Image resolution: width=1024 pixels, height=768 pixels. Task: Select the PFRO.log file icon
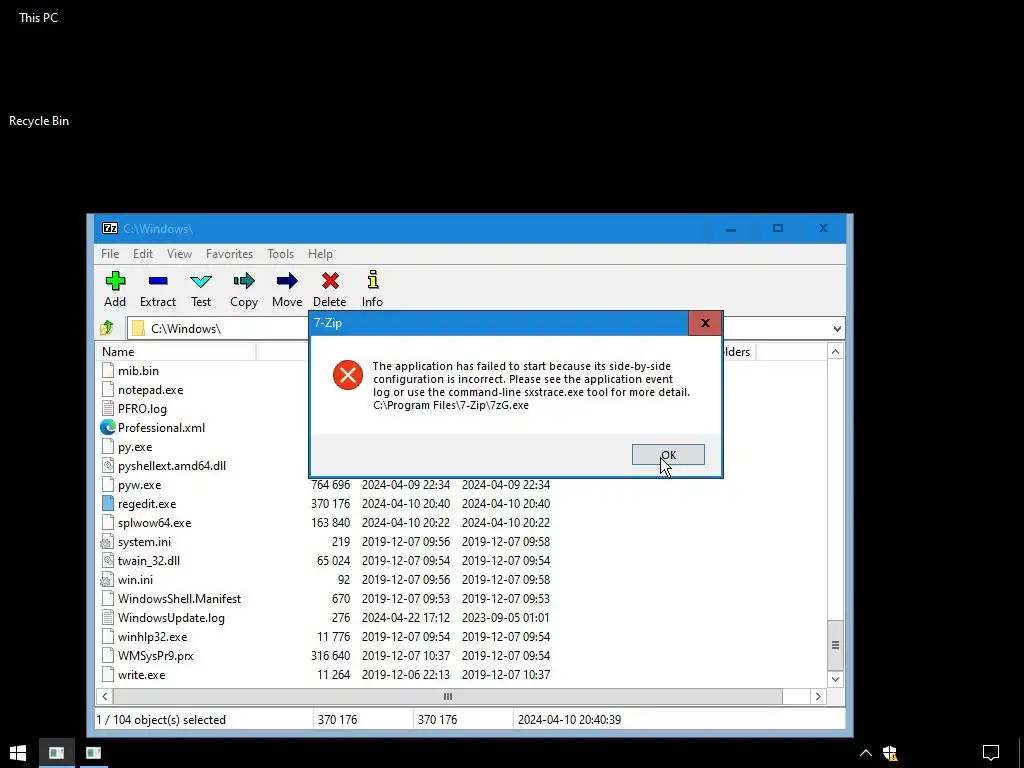tap(108, 408)
